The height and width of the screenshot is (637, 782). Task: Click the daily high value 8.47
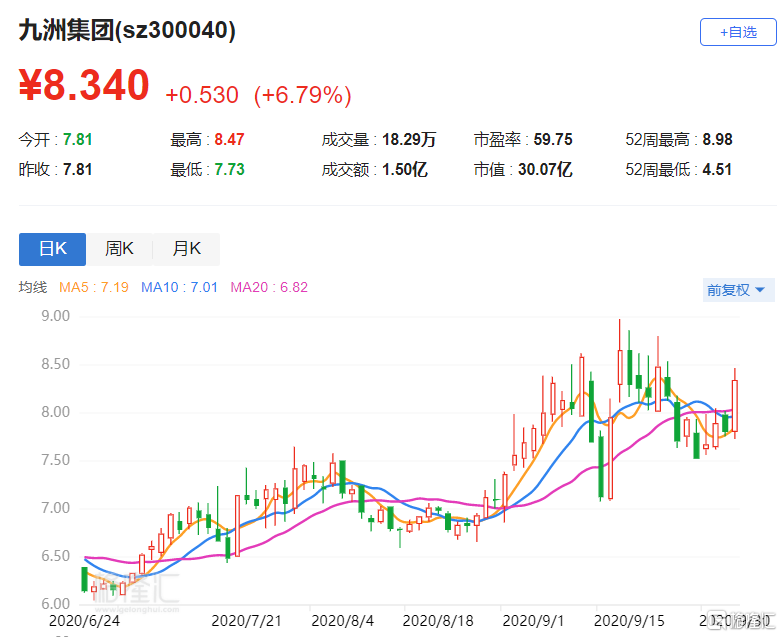click(x=229, y=140)
